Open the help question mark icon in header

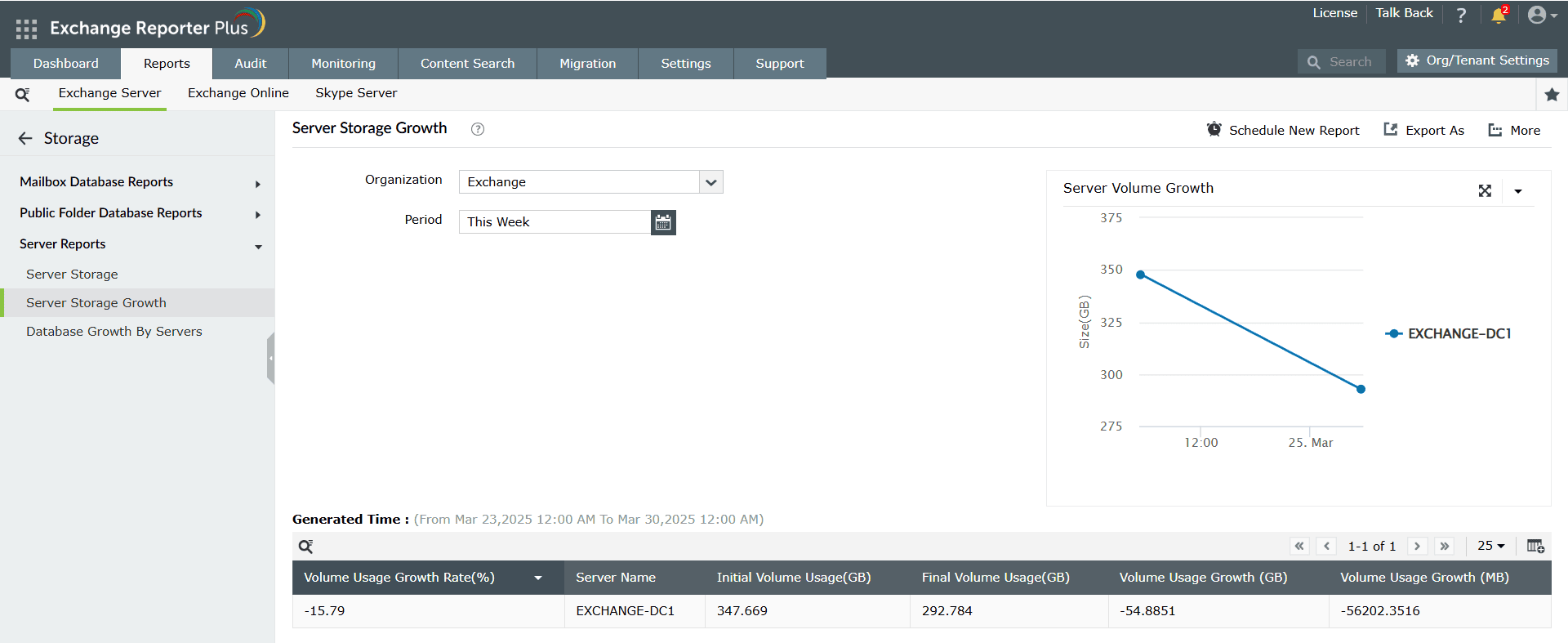point(1461,15)
